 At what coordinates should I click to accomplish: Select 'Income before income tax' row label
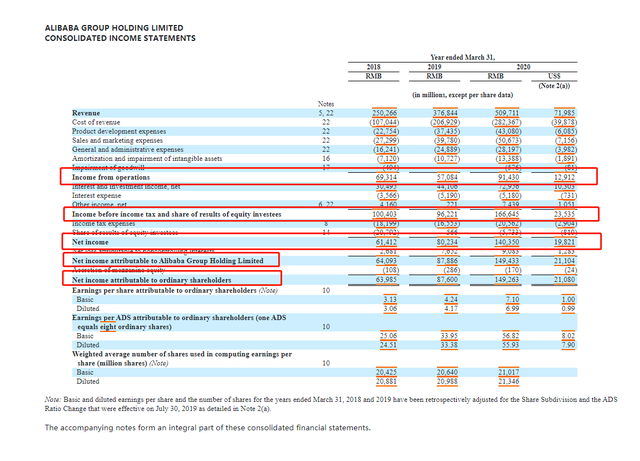click(176, 214)
